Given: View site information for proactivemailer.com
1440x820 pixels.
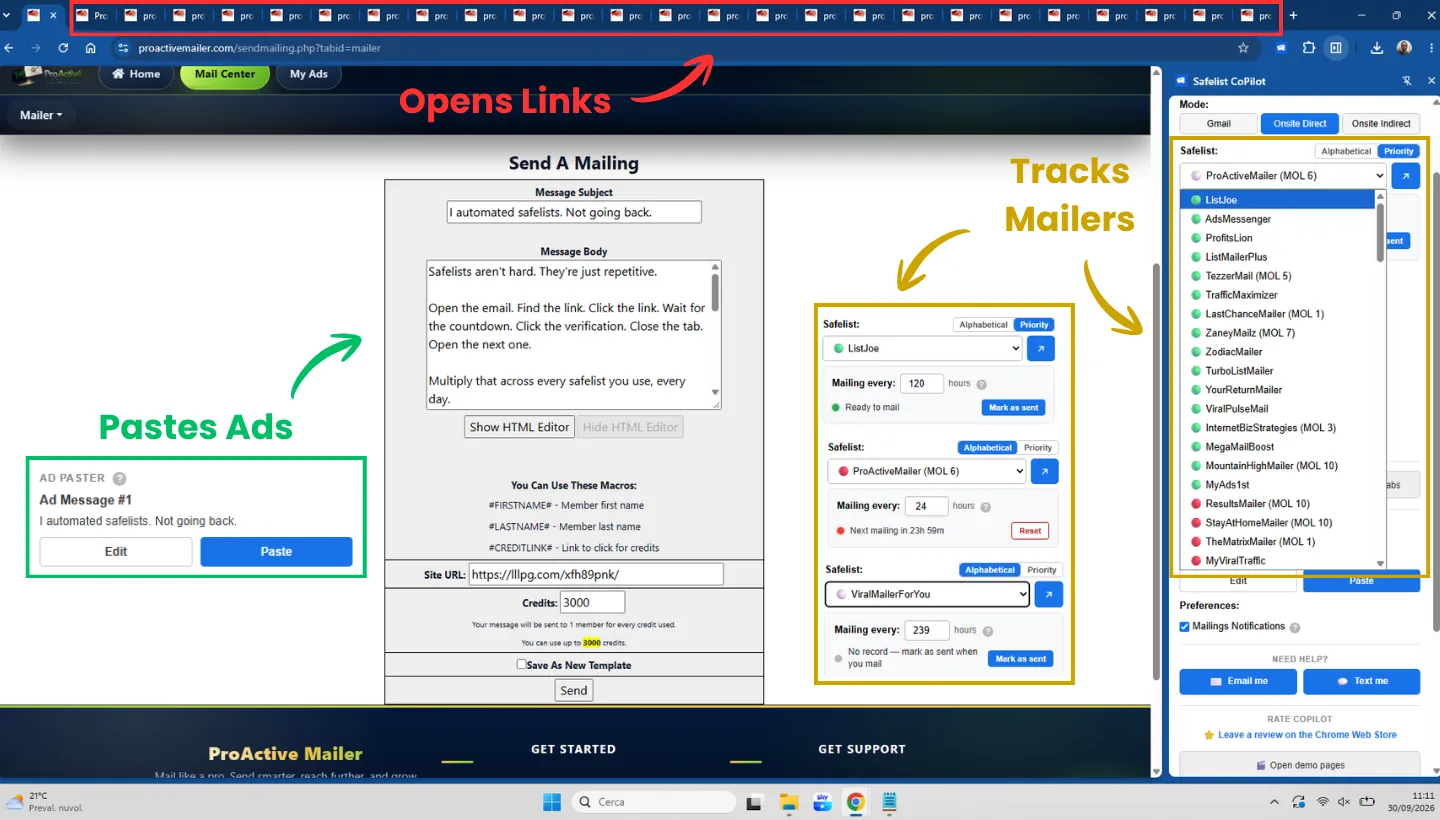Looking at the screenshot, I should [123, 48].
